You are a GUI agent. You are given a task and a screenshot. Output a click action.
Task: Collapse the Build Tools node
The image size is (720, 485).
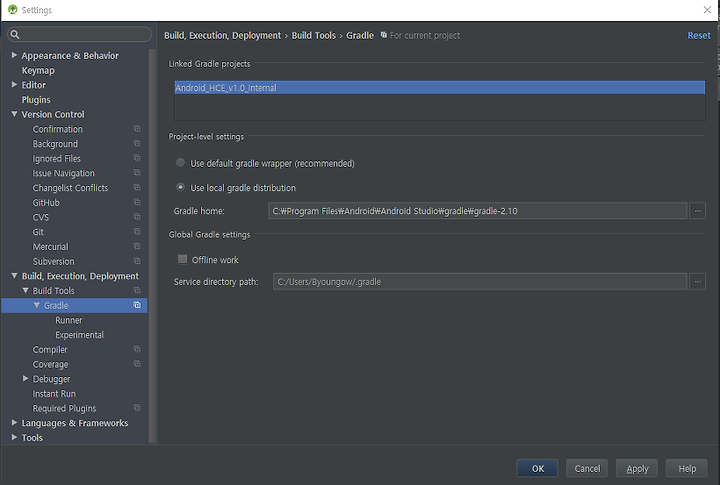(26, 290)
